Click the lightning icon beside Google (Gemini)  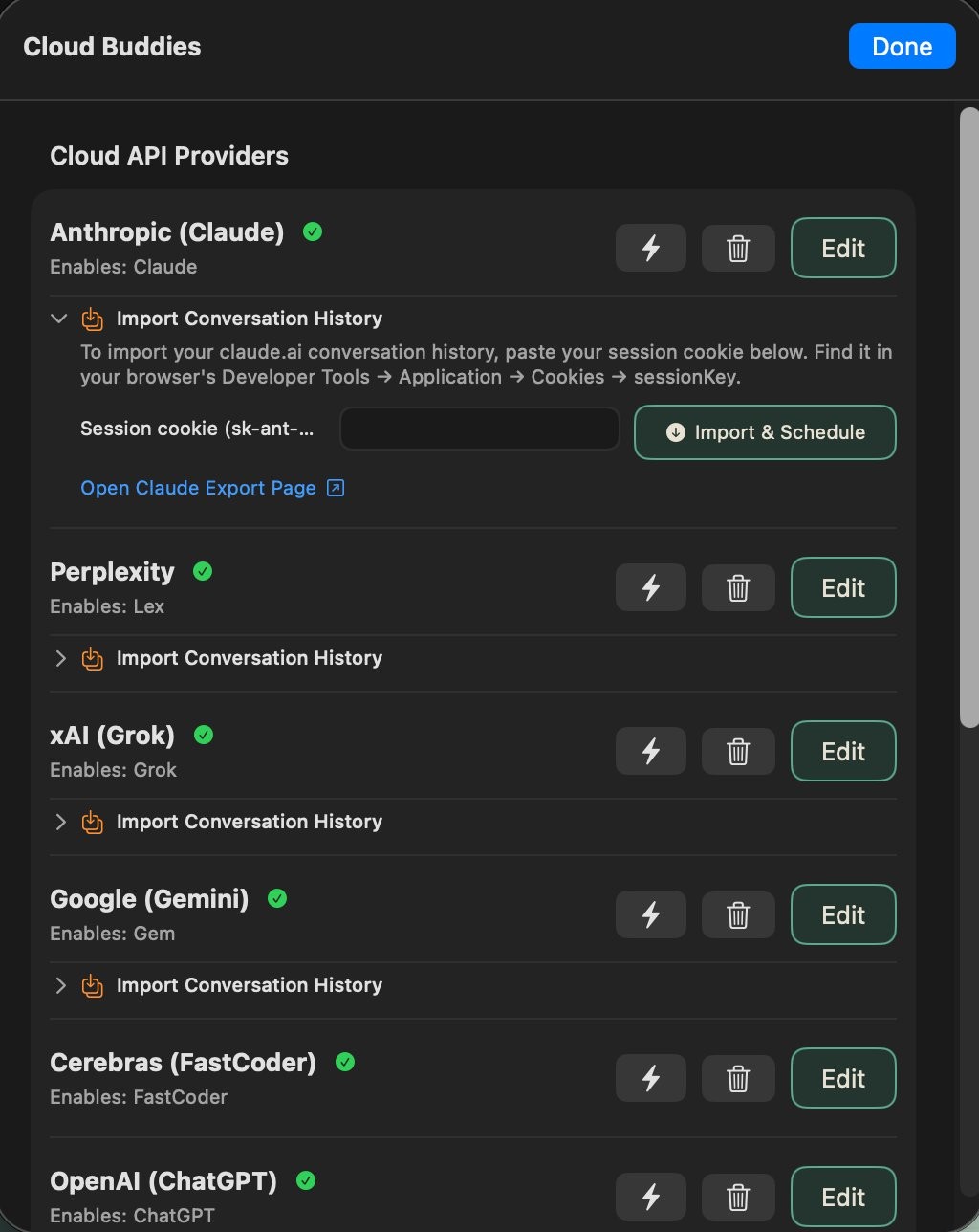(x=651, y=914)
